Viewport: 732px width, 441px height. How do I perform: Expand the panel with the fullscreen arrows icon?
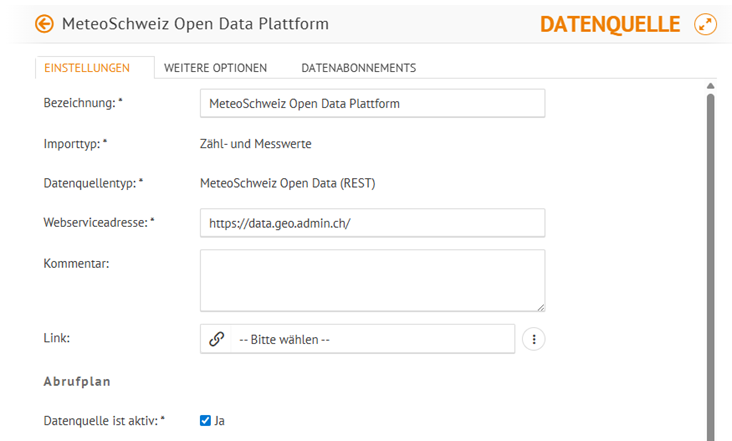coord(705,24)
